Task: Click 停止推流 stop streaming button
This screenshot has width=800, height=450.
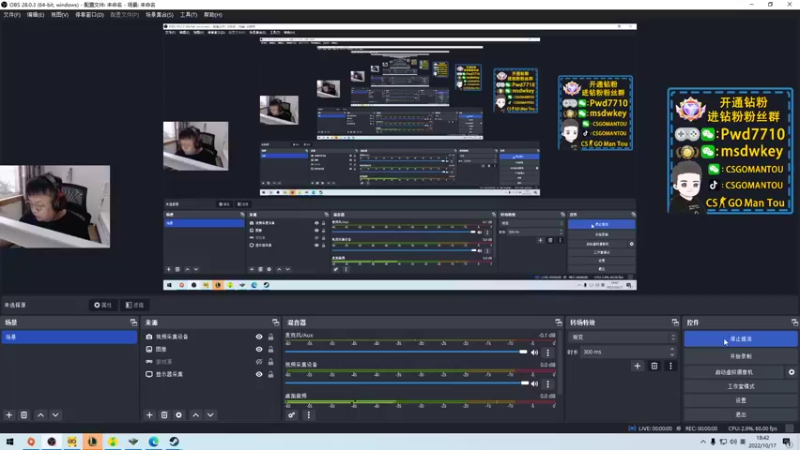Action: tap(740, 339)
